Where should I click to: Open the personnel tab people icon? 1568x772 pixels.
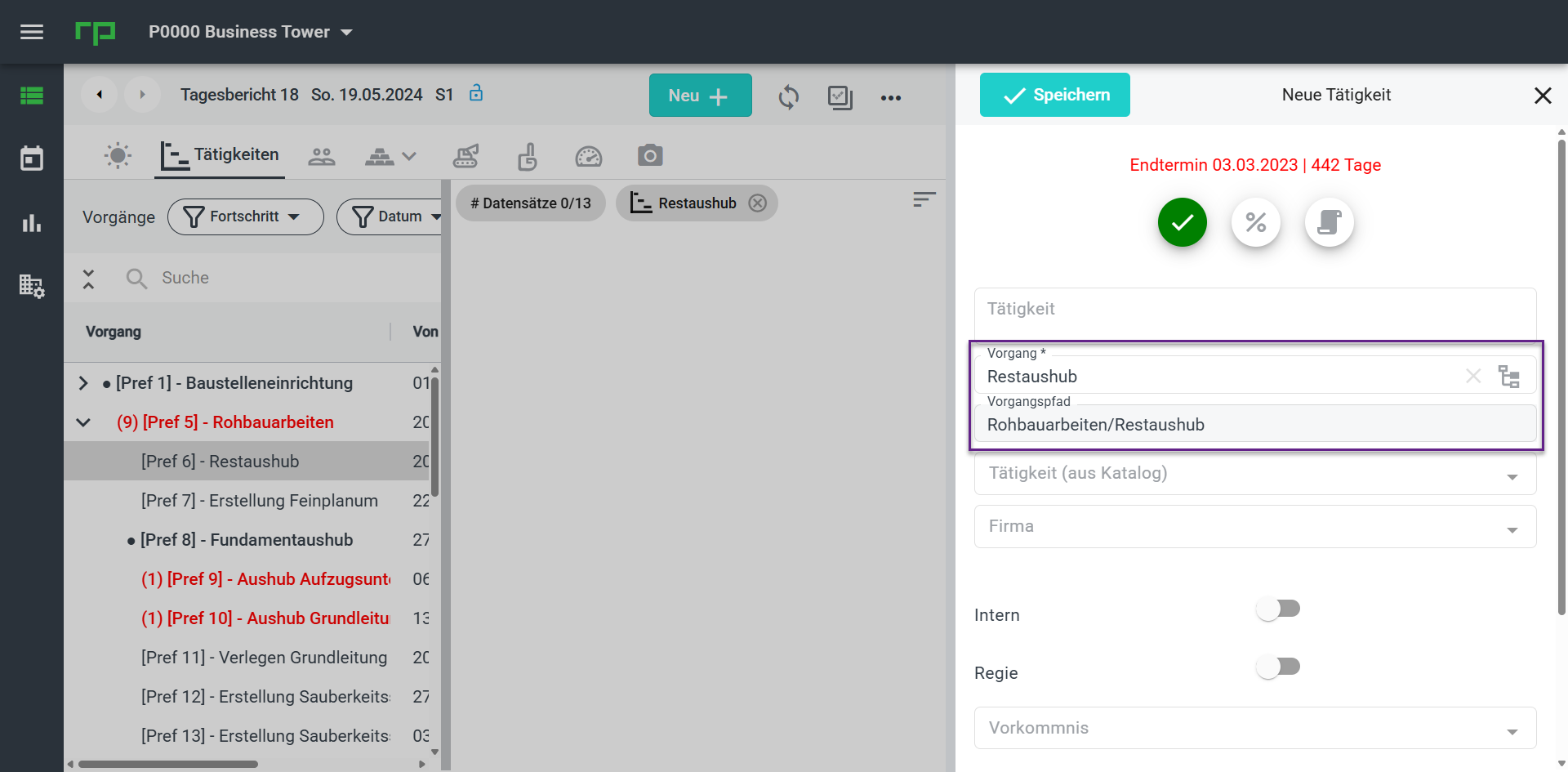pyautogui.click(x=322, y=155)
